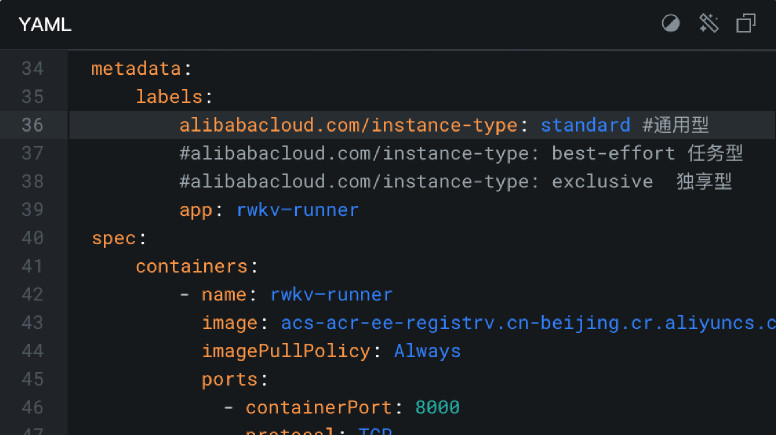
Task: Select line number 40
Action: (32, 238)
